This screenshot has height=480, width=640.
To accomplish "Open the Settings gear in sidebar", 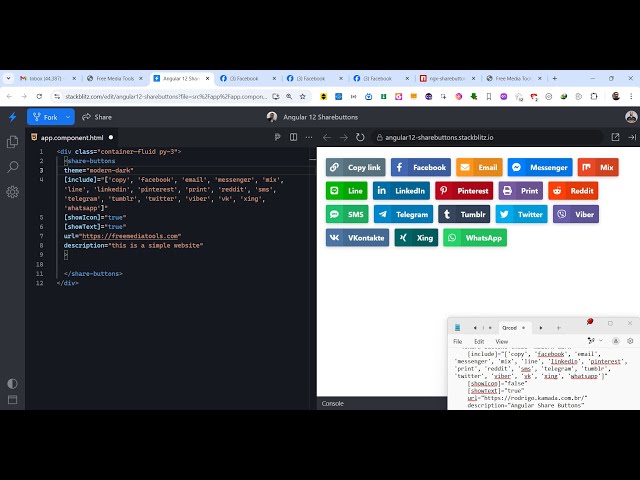I will (12, 191).
